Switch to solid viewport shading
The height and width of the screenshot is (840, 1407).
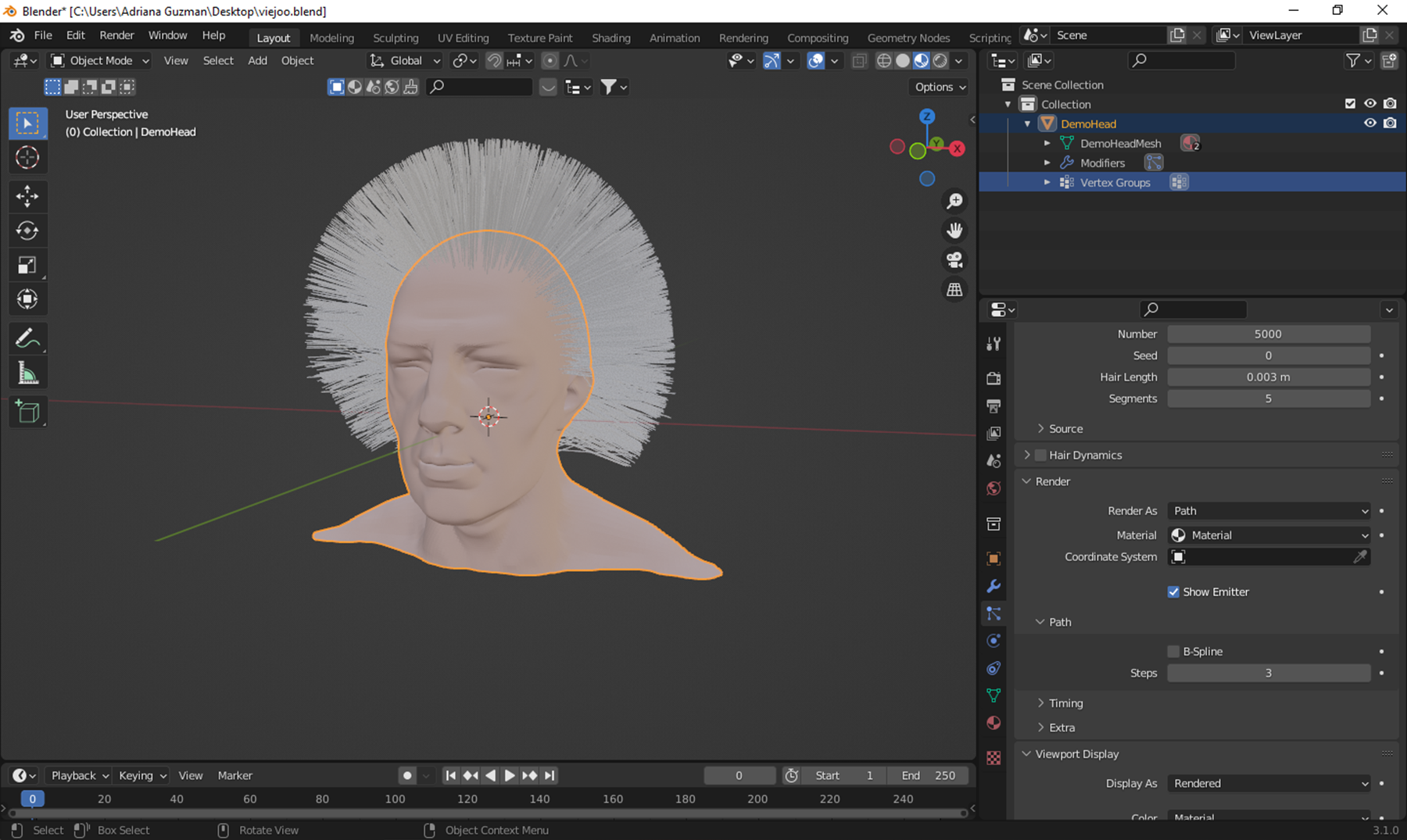903,60
